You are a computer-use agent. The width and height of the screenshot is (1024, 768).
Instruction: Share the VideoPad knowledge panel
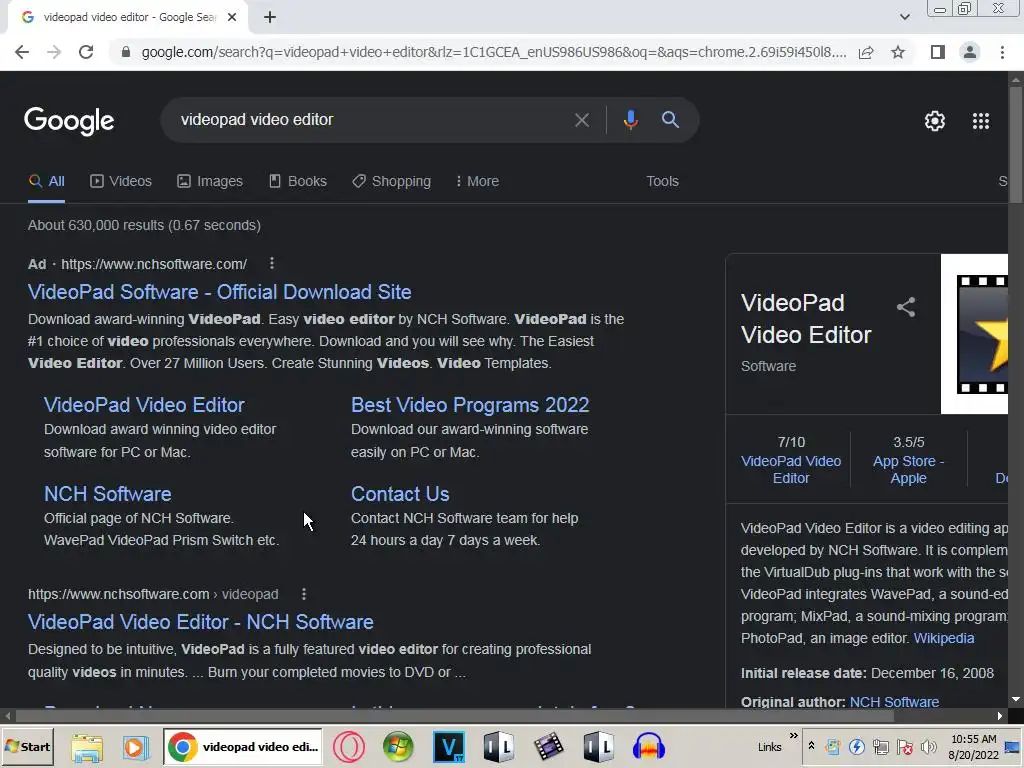click(906, 307)
